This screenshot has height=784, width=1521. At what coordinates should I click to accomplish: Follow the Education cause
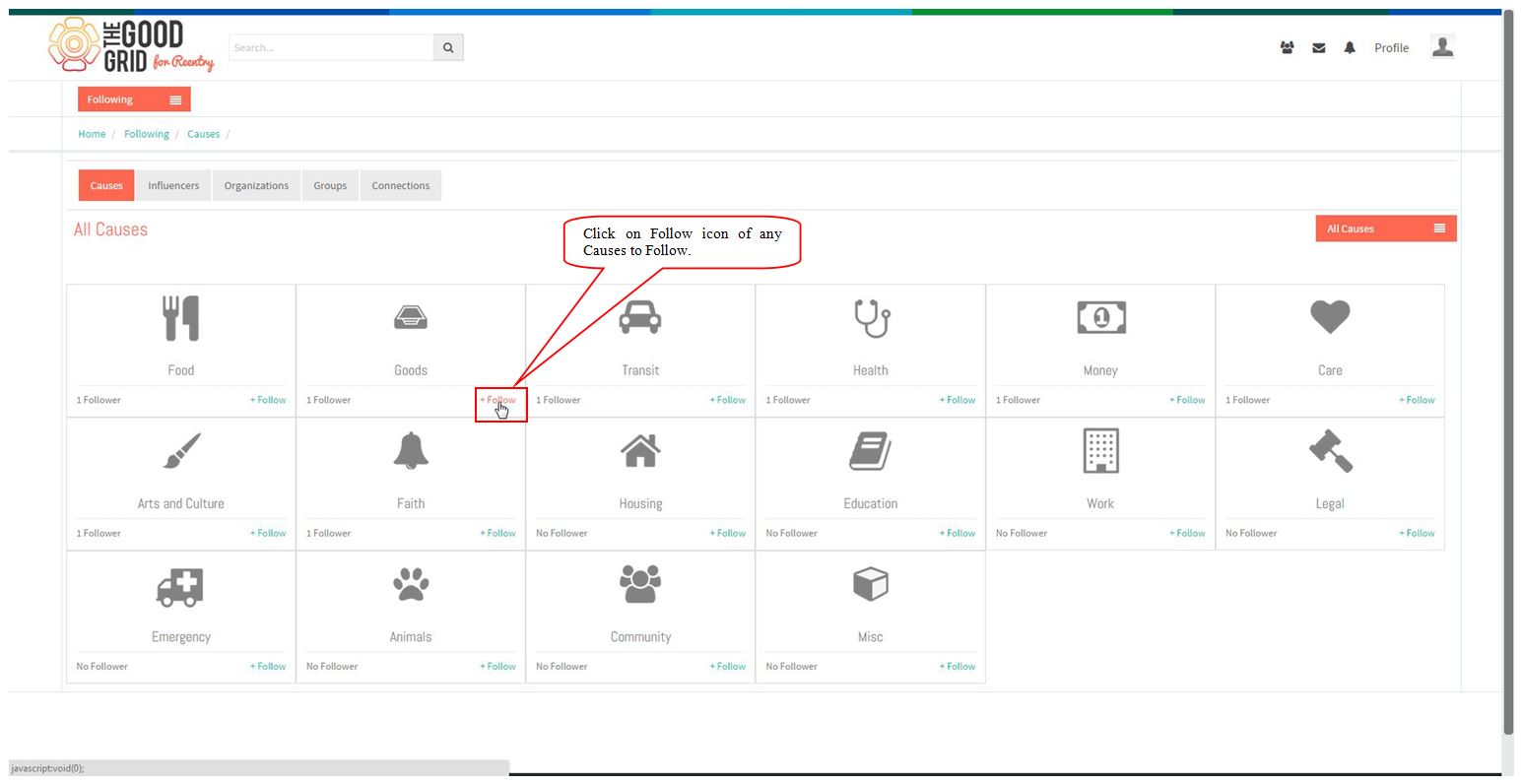click(958, 533)
